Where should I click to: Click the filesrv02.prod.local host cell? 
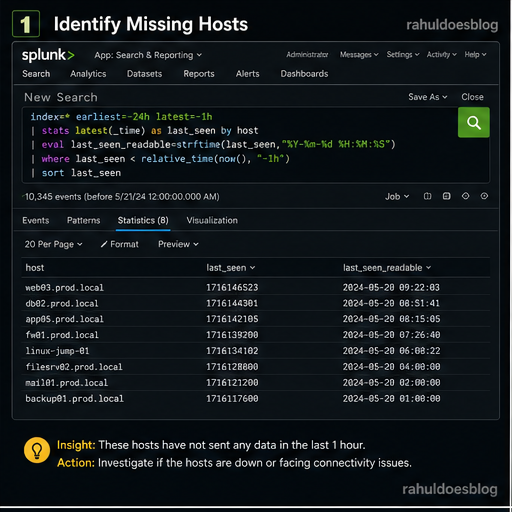(74, 367)
